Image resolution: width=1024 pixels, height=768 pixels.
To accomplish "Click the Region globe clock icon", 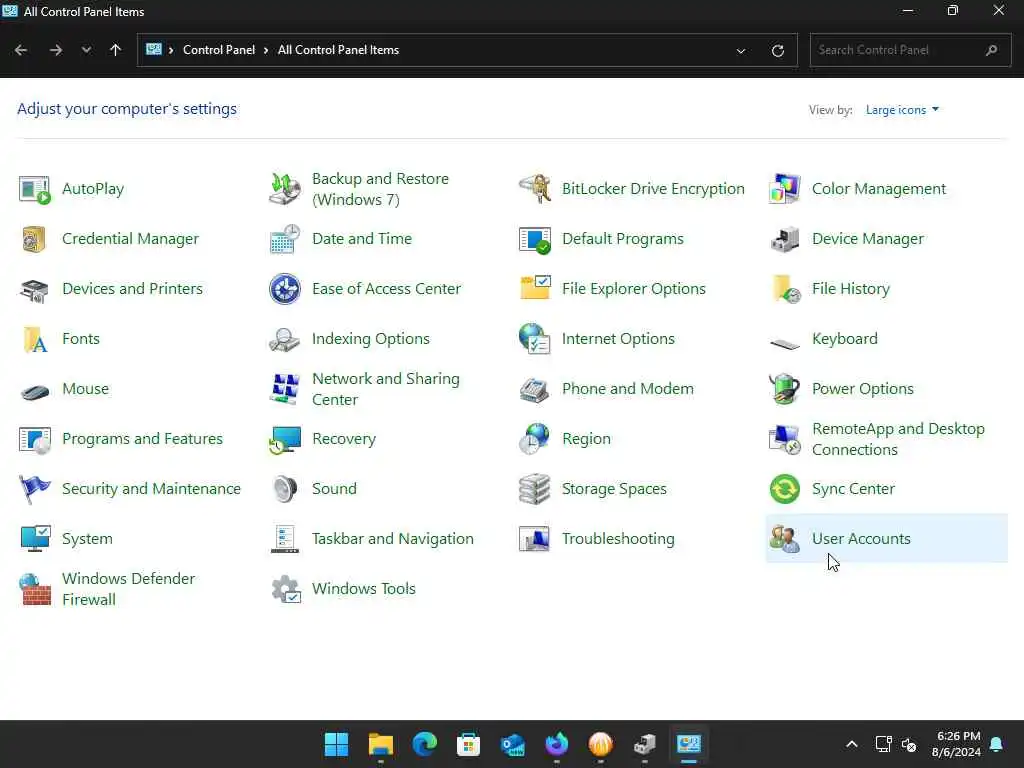I will point(535,439).
